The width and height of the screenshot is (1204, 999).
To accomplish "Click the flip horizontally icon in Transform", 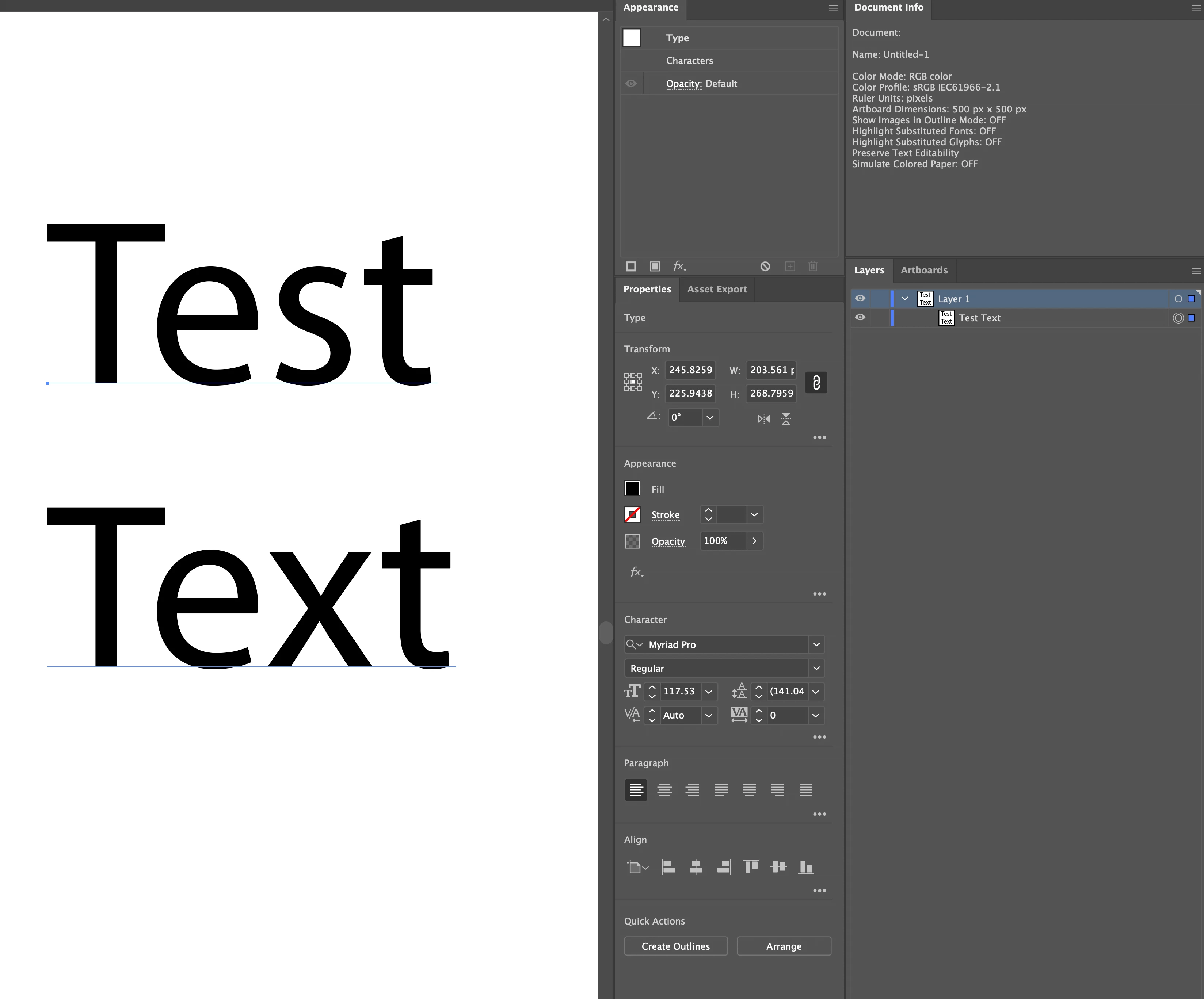I will 764,418.
